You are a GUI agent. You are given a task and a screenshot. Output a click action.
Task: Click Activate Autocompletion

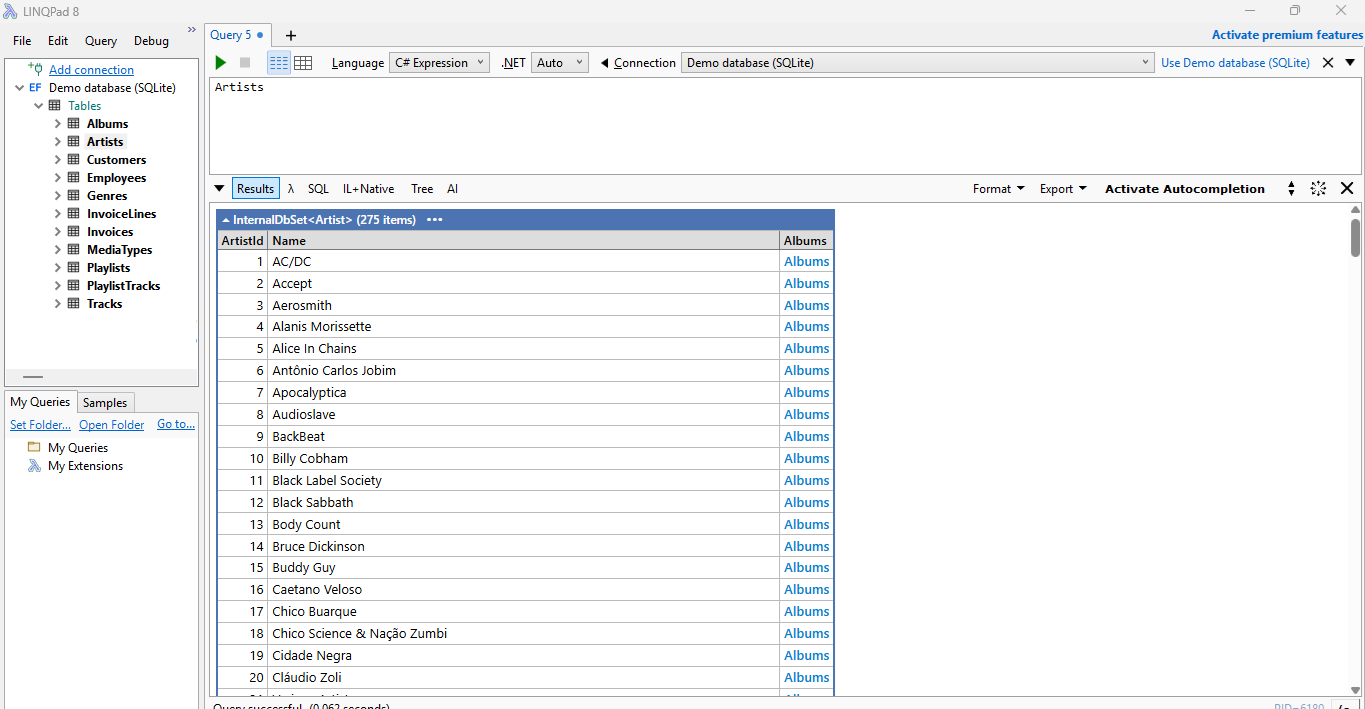tap(1184, 188)
